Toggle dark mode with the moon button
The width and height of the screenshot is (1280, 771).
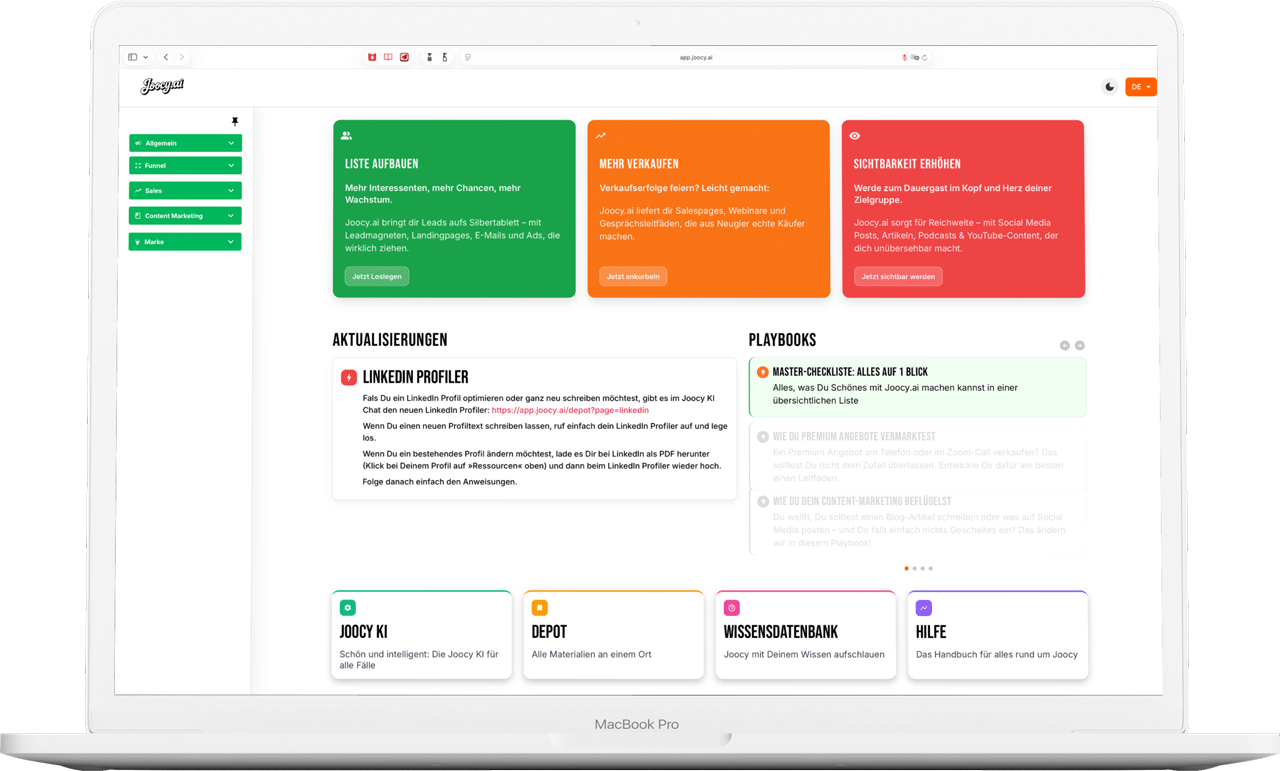click(1109, 87)
